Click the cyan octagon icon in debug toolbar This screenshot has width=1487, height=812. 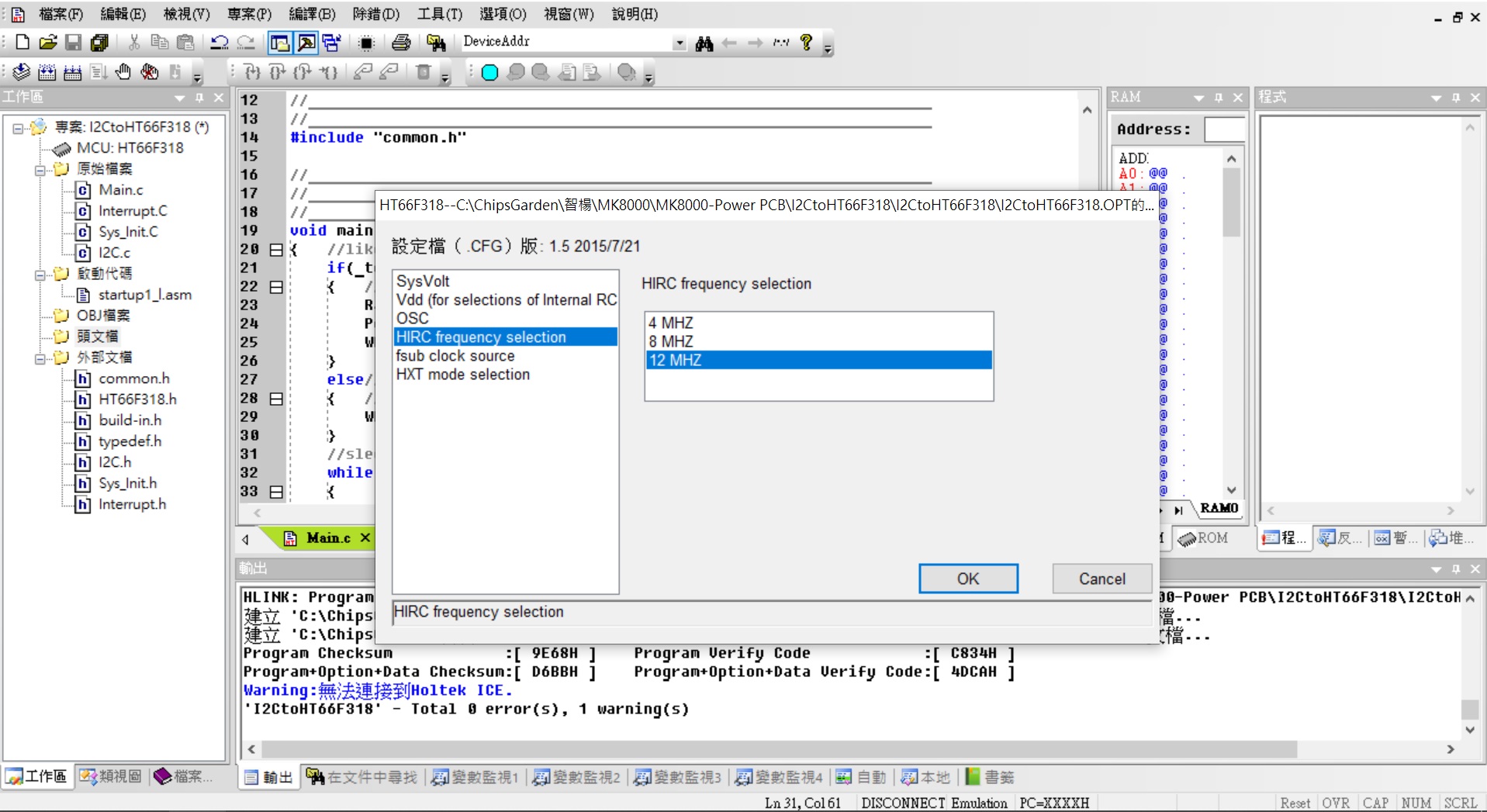pos(489,72)
